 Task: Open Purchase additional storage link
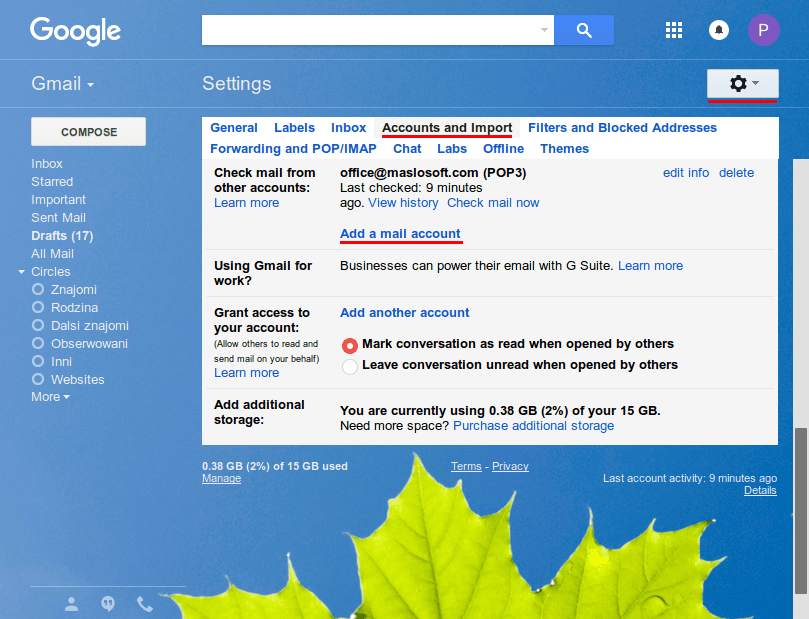tap(533, 426)
